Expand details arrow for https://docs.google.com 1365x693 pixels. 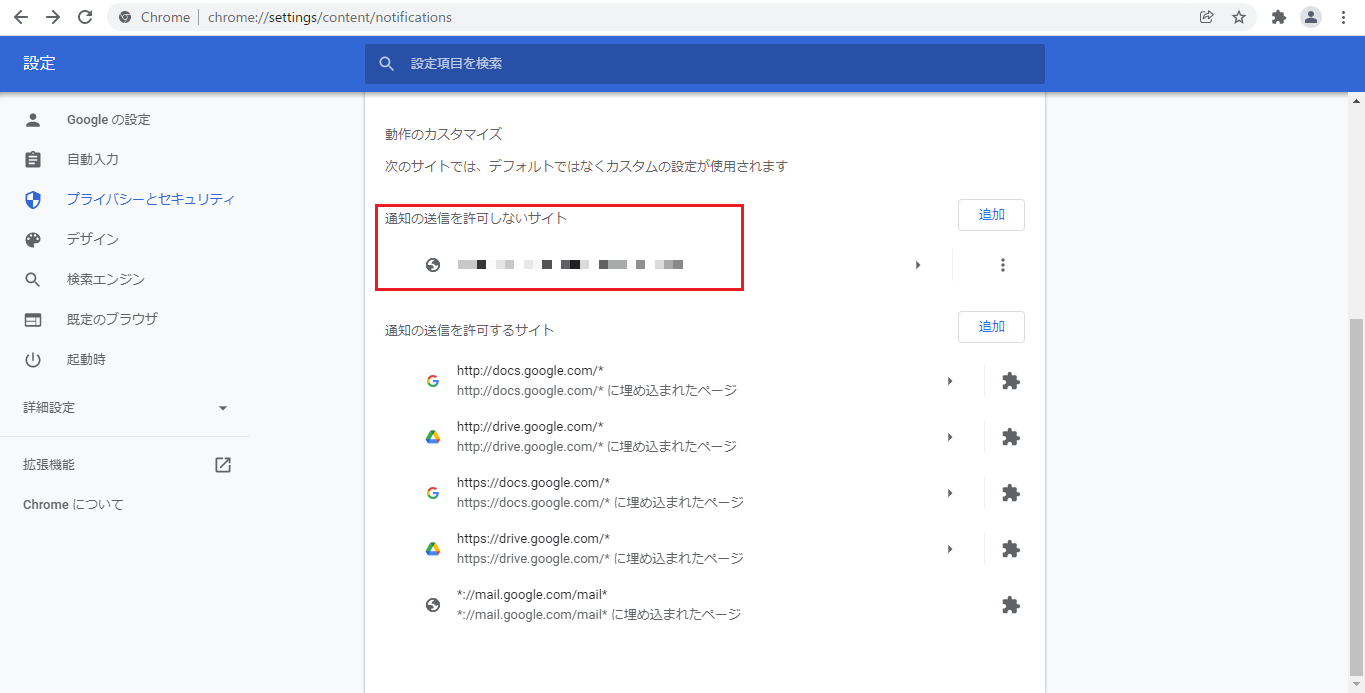950,493
